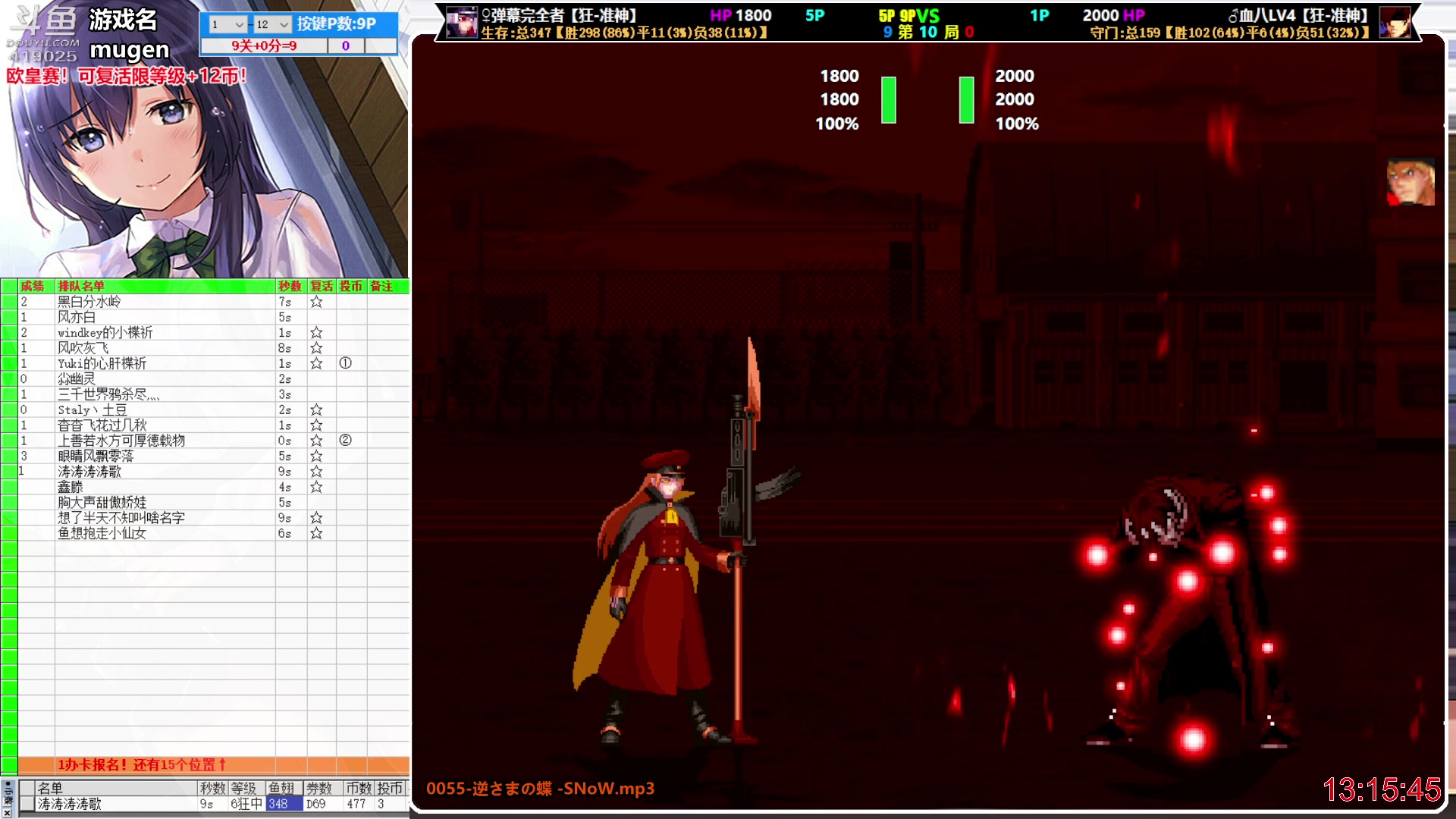
Task: Click the revive star for Yuki的心肝蝶祈
Action: coord(316,364)
